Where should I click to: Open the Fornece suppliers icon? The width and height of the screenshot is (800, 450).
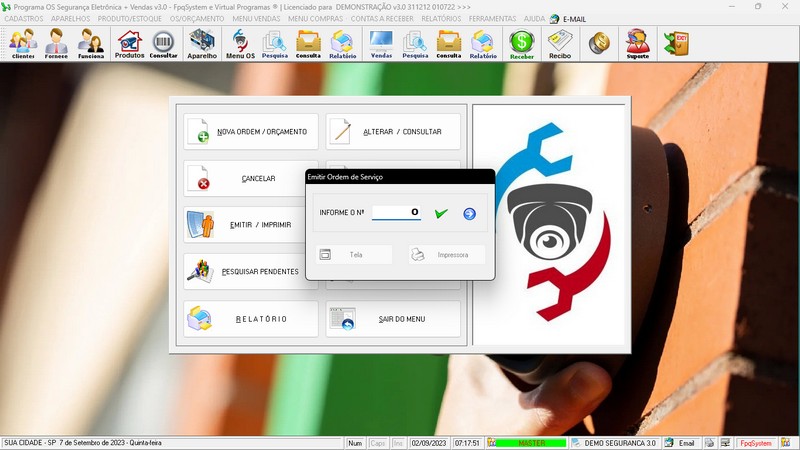point(56,44)
